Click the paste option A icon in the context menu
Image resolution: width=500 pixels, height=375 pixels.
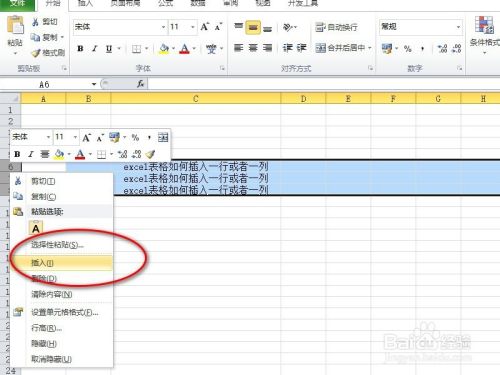36,228
